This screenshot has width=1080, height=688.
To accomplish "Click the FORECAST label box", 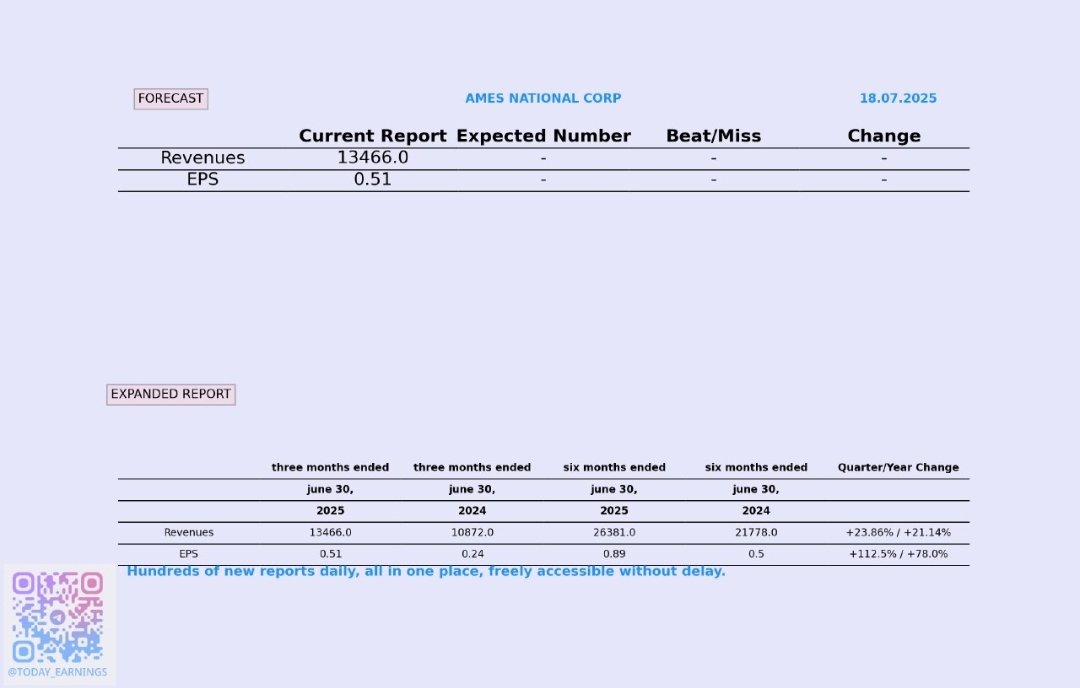I will (171, 98).
